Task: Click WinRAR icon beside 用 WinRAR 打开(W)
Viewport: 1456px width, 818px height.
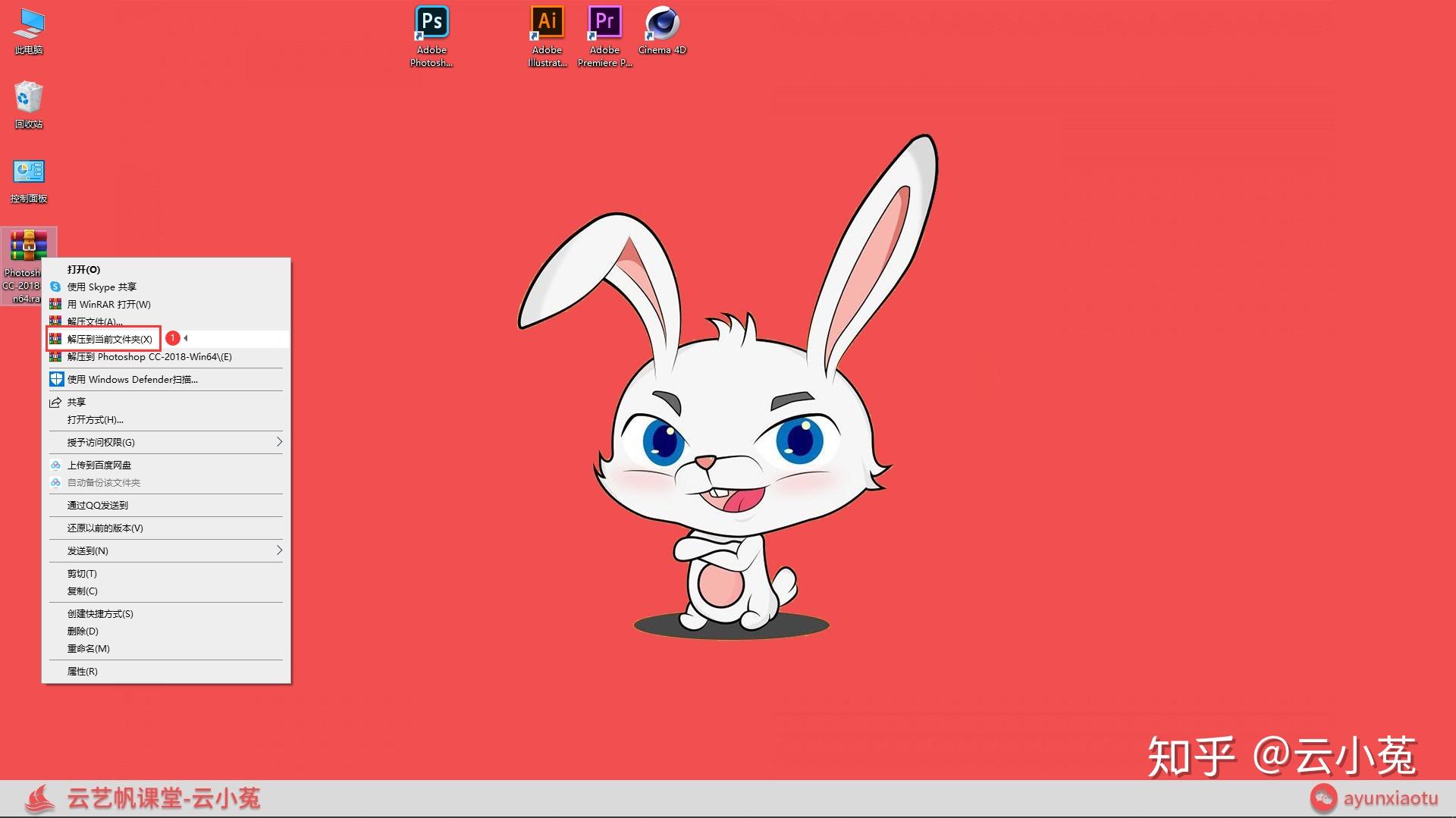Action: (x=55, y=304)
